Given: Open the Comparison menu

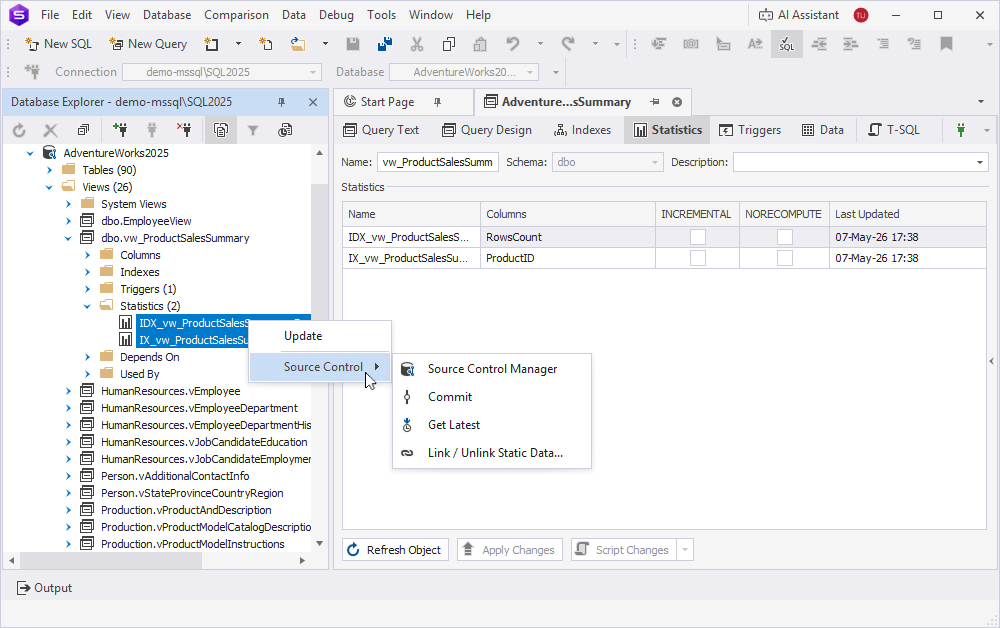Looking at the screenshot, I should coord(236,15).
